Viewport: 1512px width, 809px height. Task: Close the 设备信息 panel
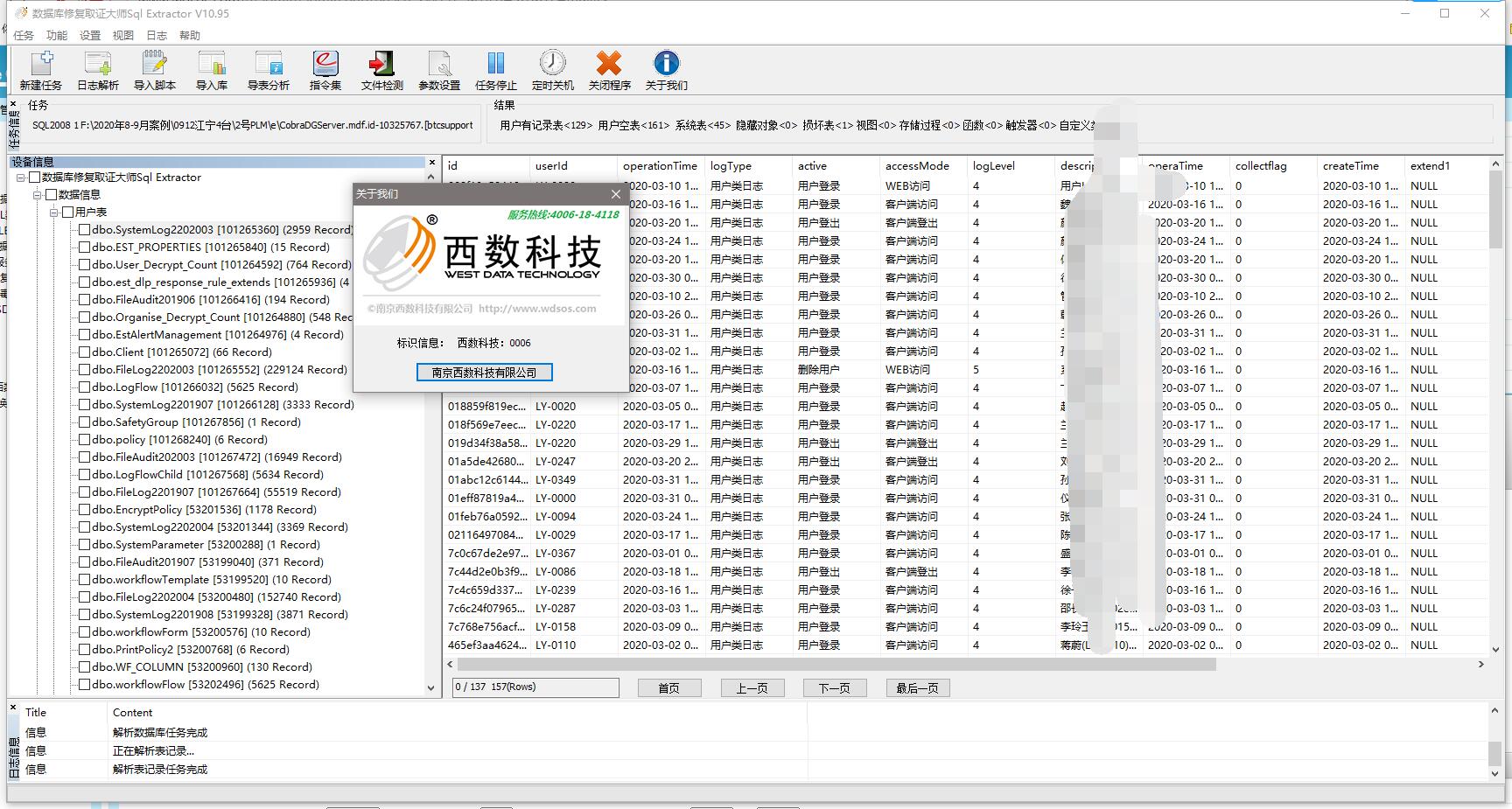click(431, 162)
